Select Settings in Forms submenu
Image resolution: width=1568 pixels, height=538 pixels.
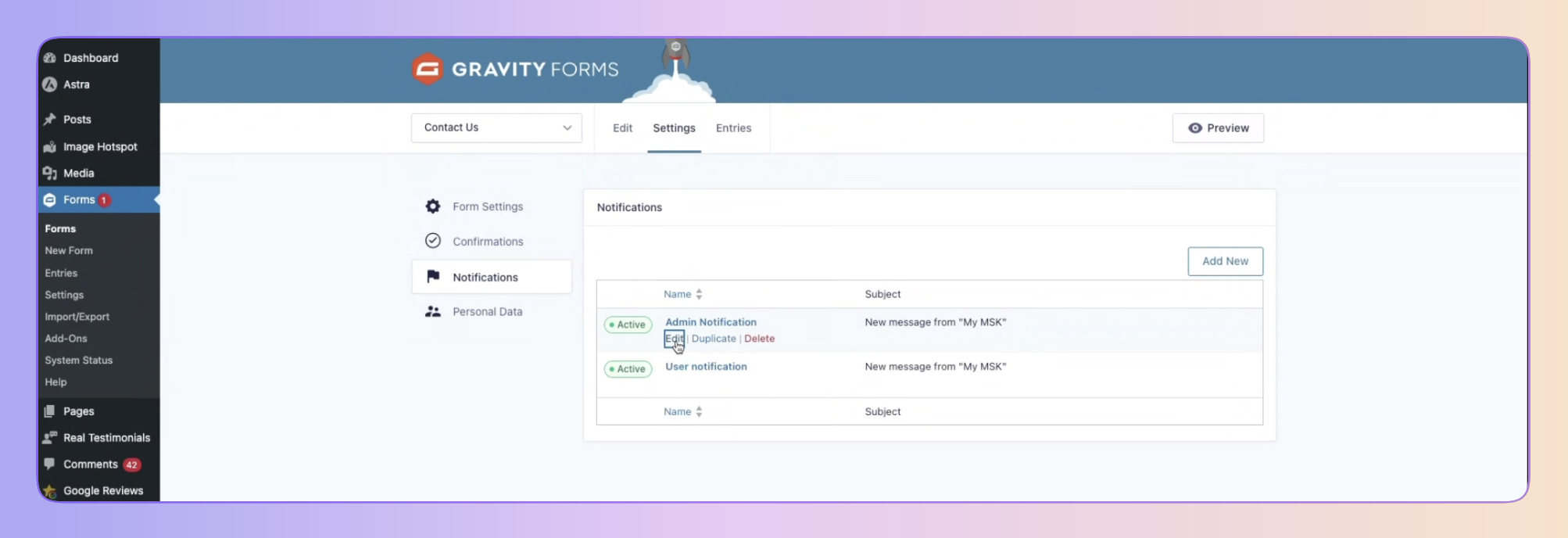pos(64,295)
